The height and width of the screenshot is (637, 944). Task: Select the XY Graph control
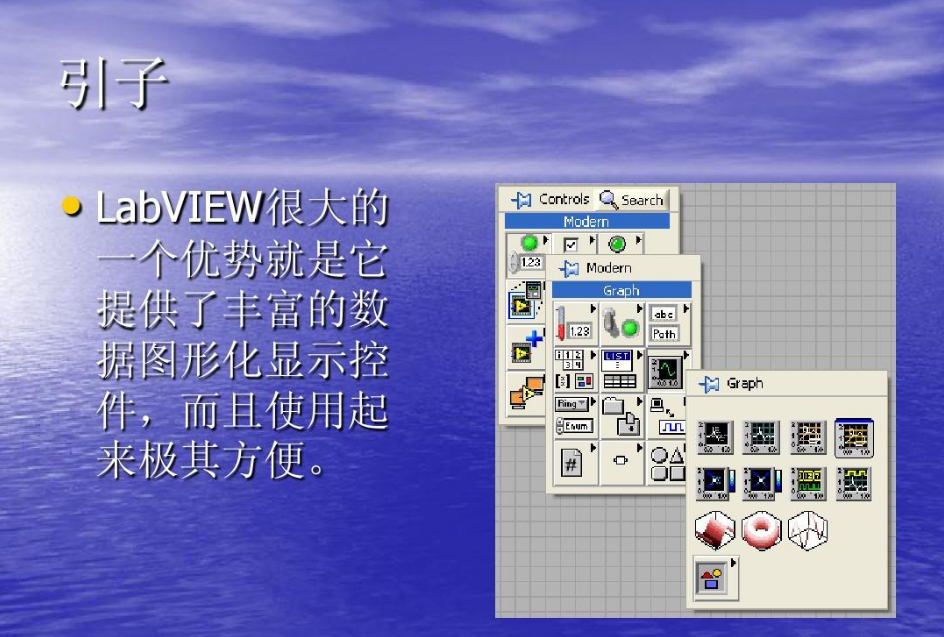click(807, 437)
